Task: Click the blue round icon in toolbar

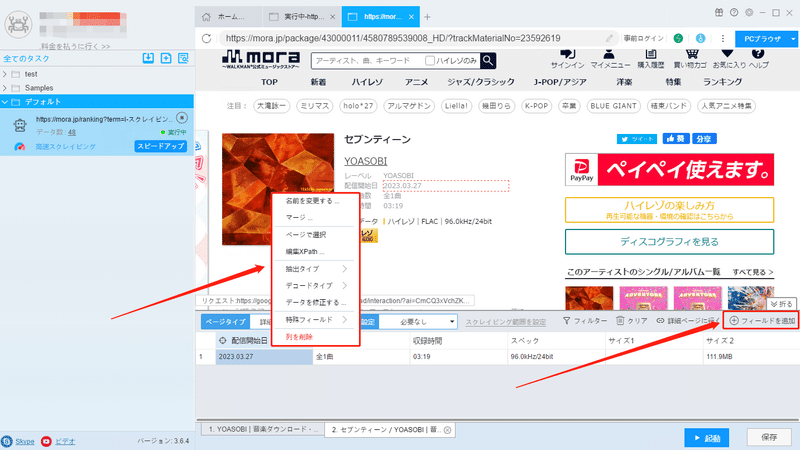Action: click(x=701, y=38)
